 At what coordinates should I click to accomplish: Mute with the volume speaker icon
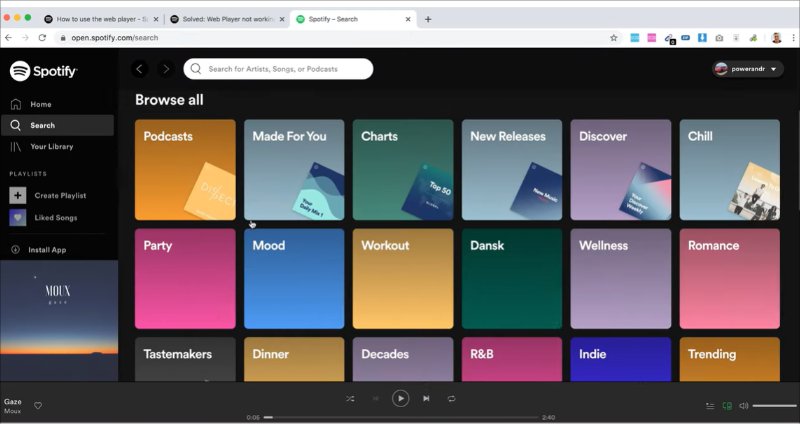(744, 406)
